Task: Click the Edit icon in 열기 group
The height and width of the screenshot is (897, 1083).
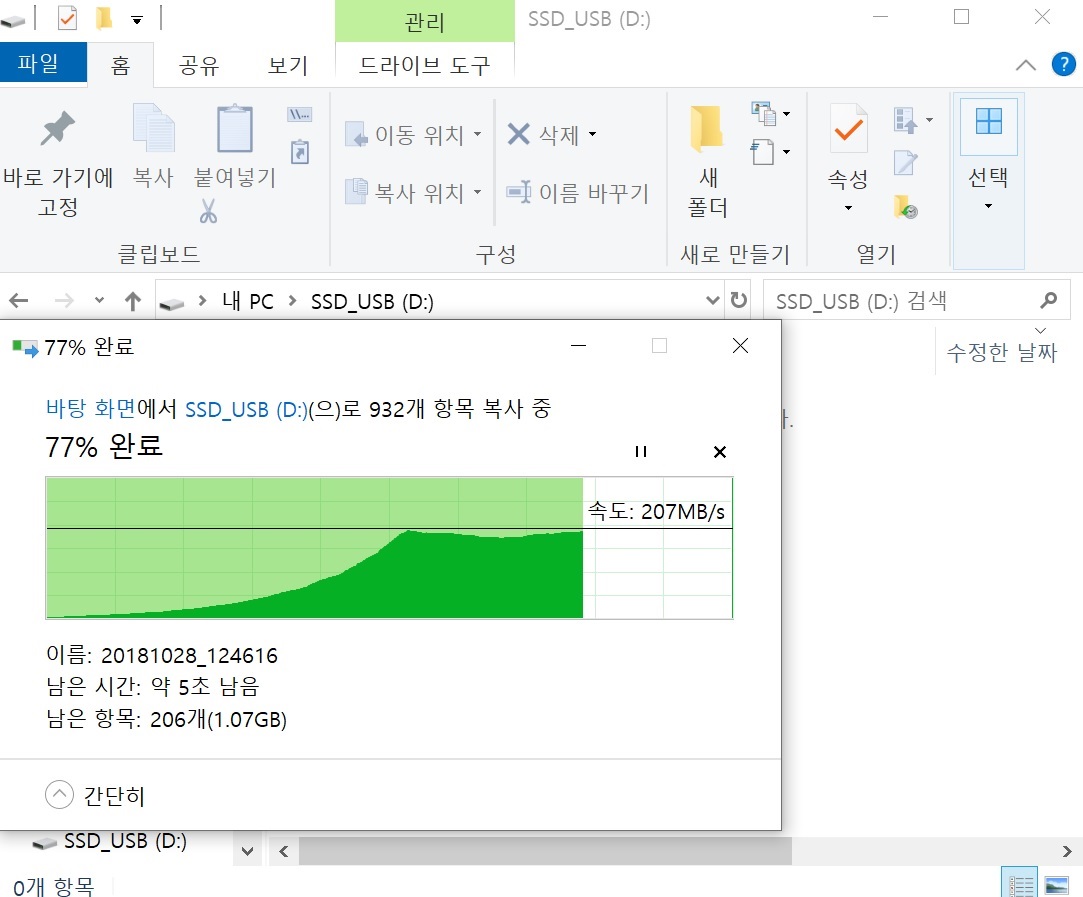Action: pyautogui.click(x=905, y=164)
